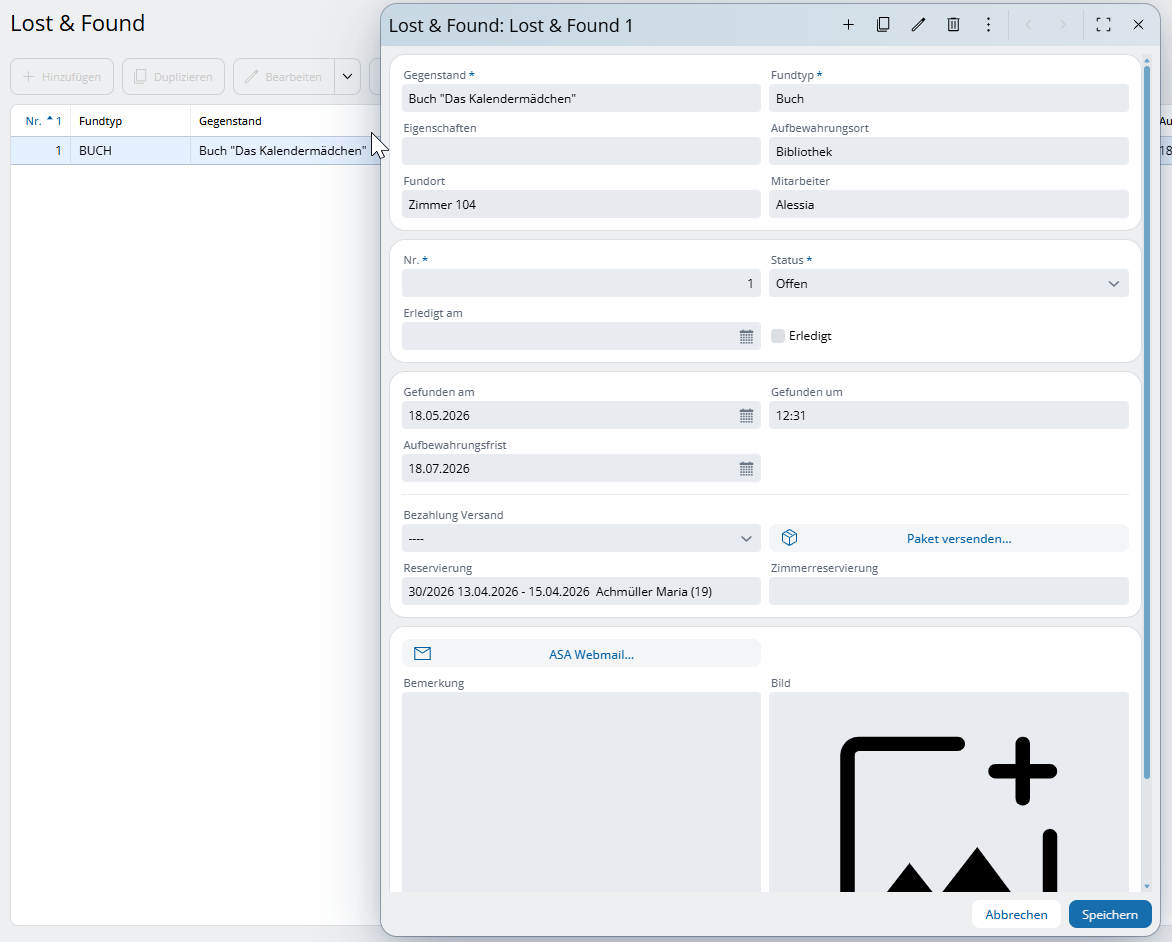Click the package icon beside Paket versenden
The image size is (1172, 942).
[x=789, y=538]
